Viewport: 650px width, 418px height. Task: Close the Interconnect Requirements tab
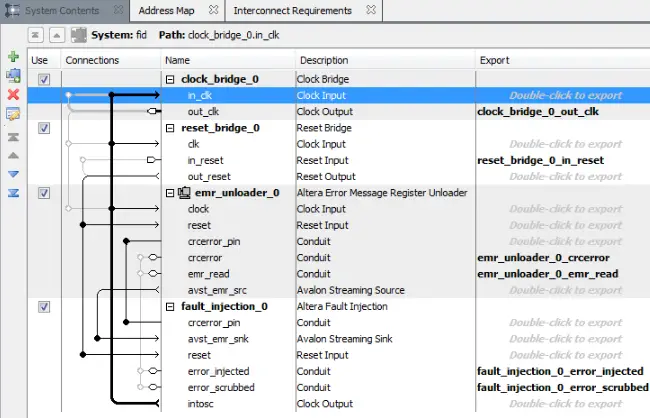(371, 10)
